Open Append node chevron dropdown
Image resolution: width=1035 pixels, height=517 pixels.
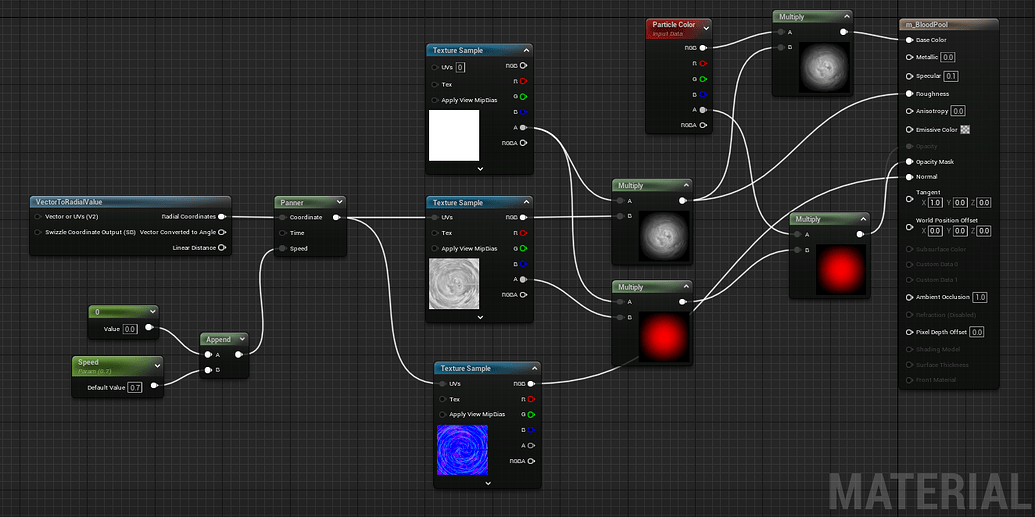click(242, 339)
